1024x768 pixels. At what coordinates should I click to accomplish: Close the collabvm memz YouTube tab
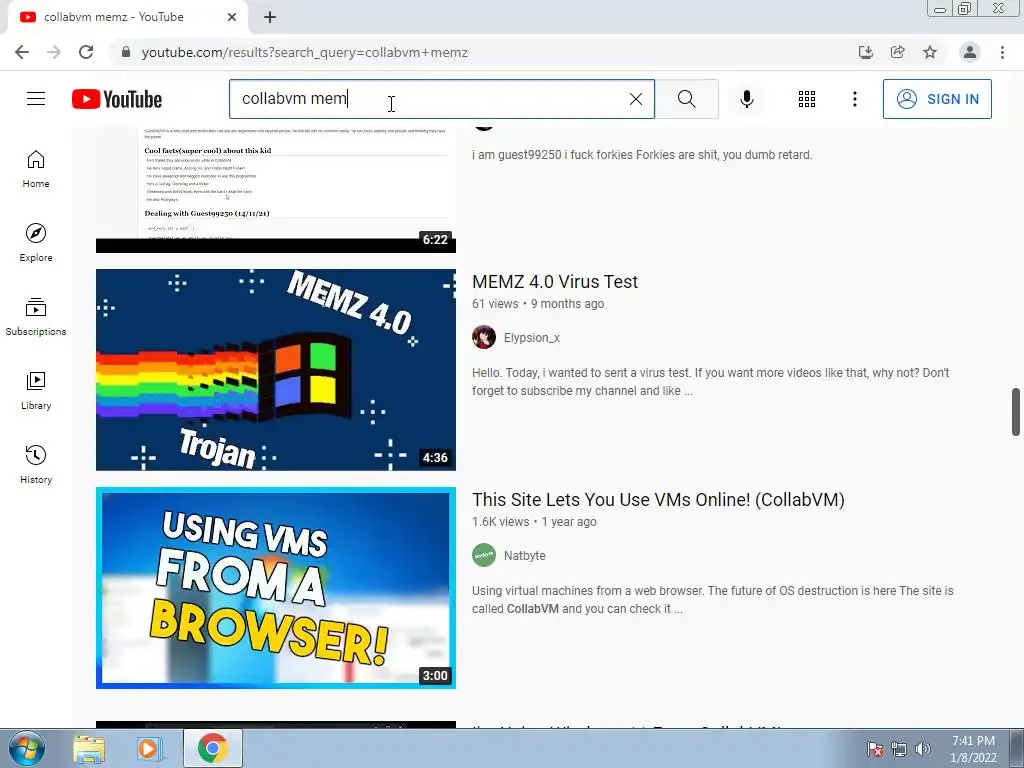point(232,17)
